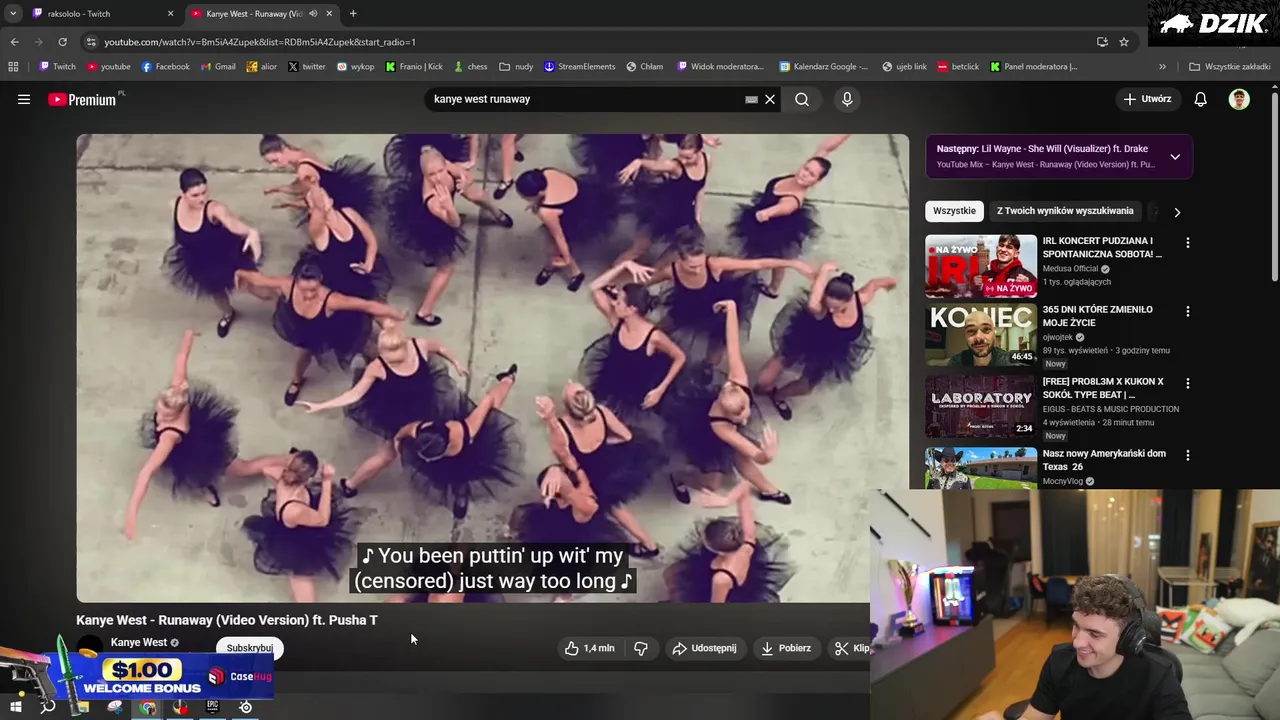
Task: Open Steam from the taskbar
Action: point(245,707)
